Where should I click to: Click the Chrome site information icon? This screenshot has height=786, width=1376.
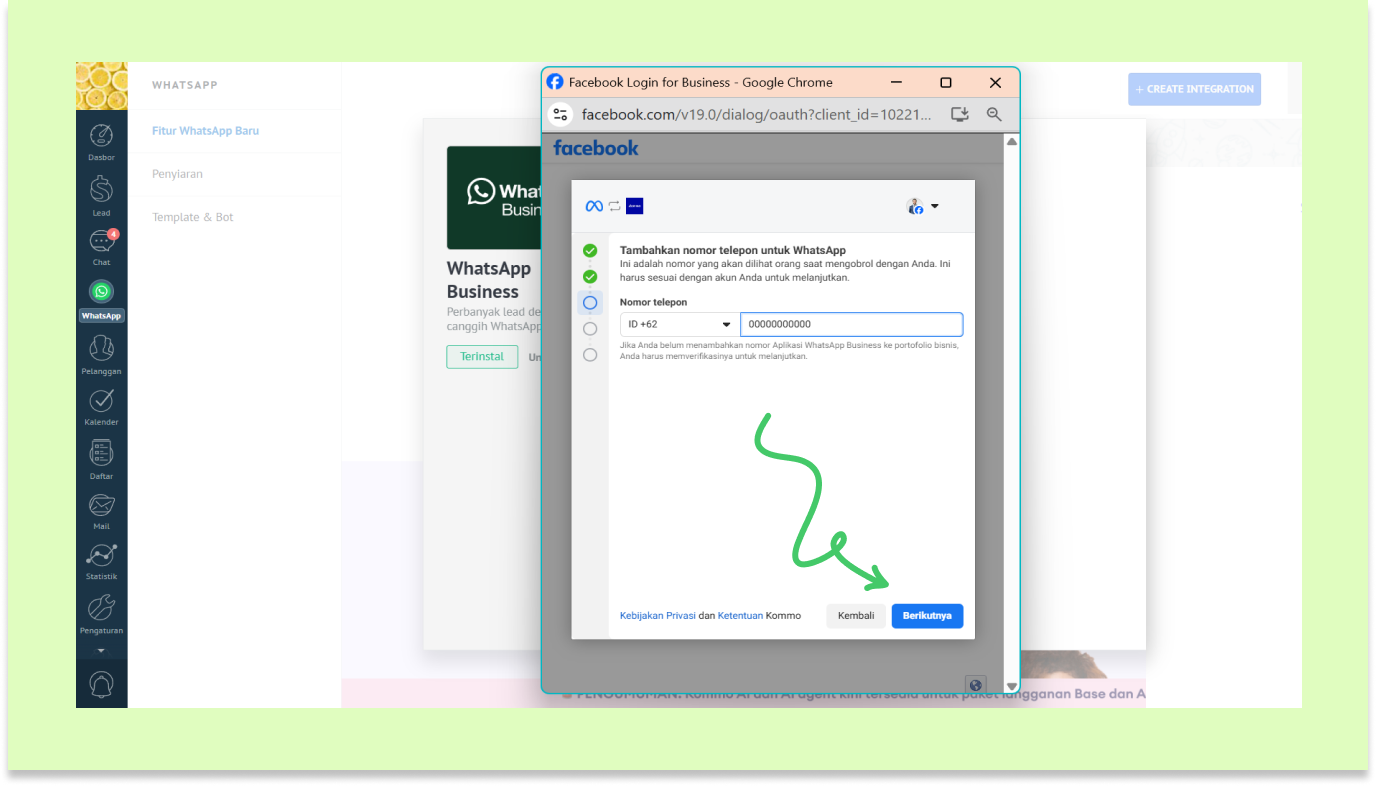click(x=560, y=115)
